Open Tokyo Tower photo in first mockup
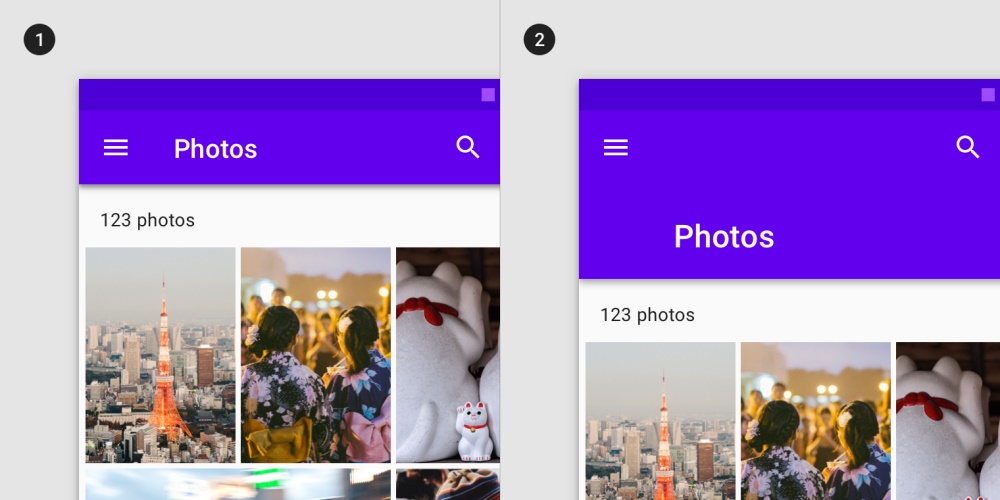Viewport: 1000px width, 500px height. [x=161, y=355]
